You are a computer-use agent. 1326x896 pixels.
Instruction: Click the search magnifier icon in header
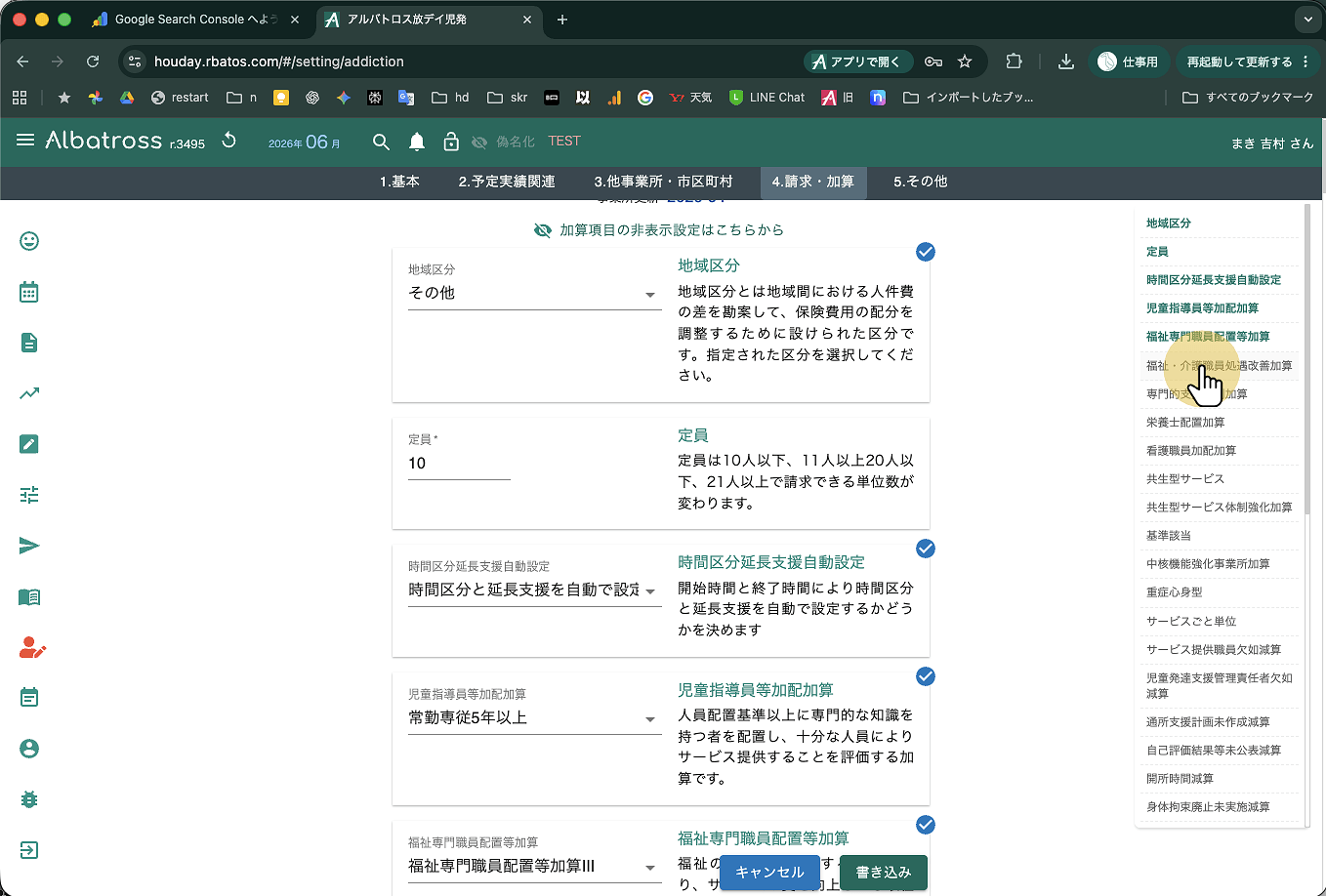point(381,142)
